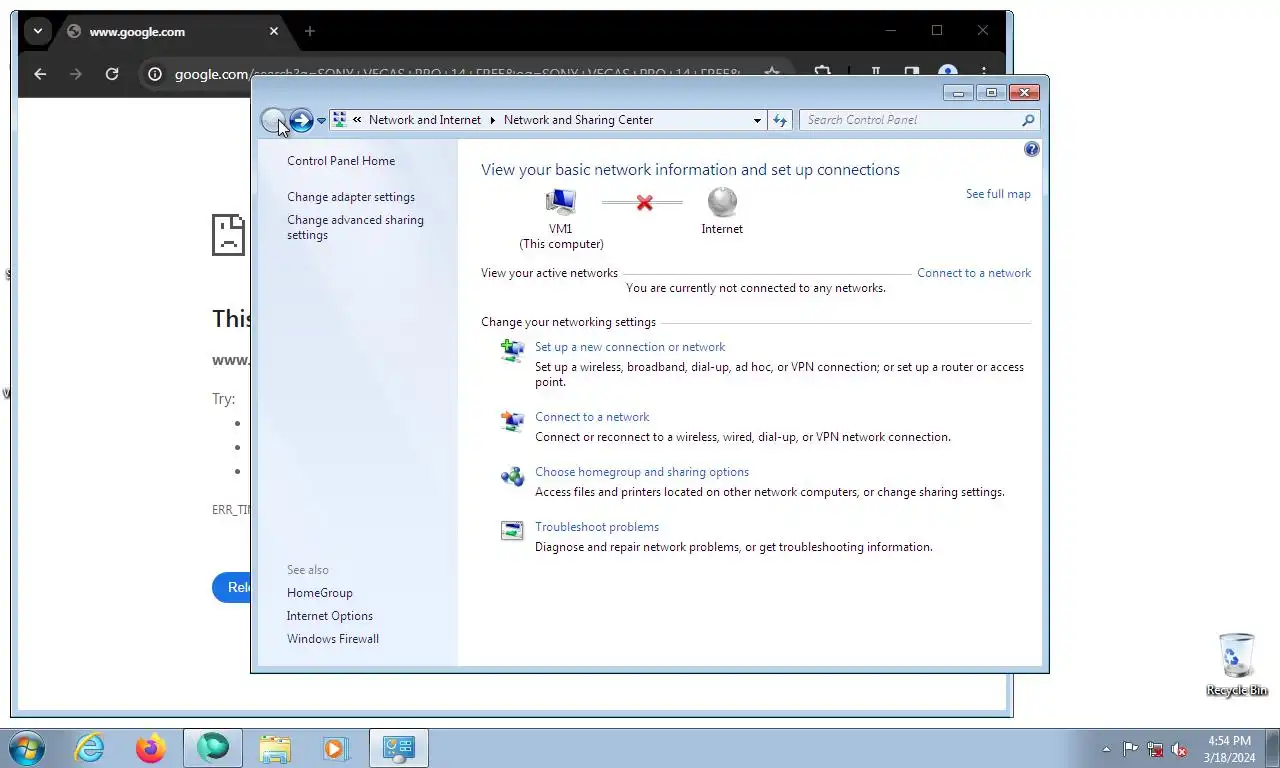Refresh the Network and Sharing Center
The image size is (1280, 768).
pos(780,120)
